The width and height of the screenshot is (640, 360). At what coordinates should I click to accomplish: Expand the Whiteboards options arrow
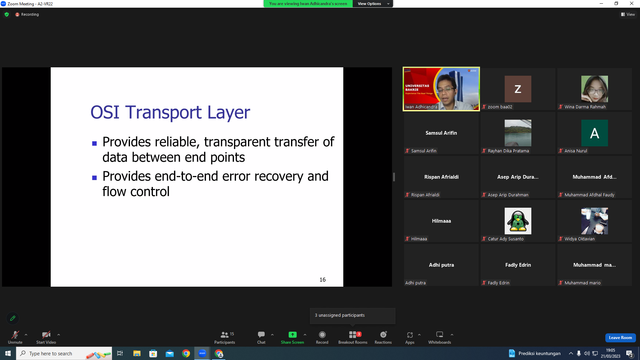[452, 335]
